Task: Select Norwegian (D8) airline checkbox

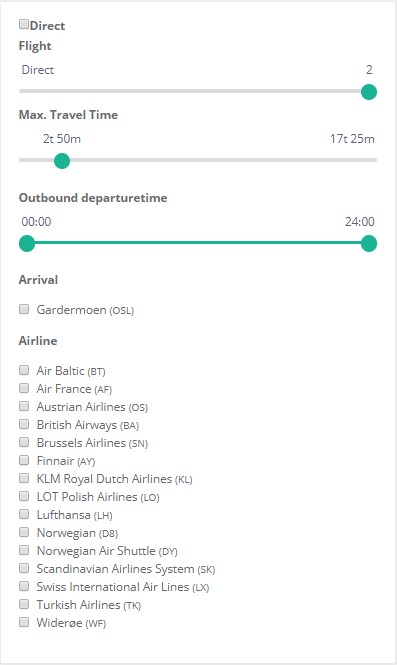Action: tap(24, 532)
